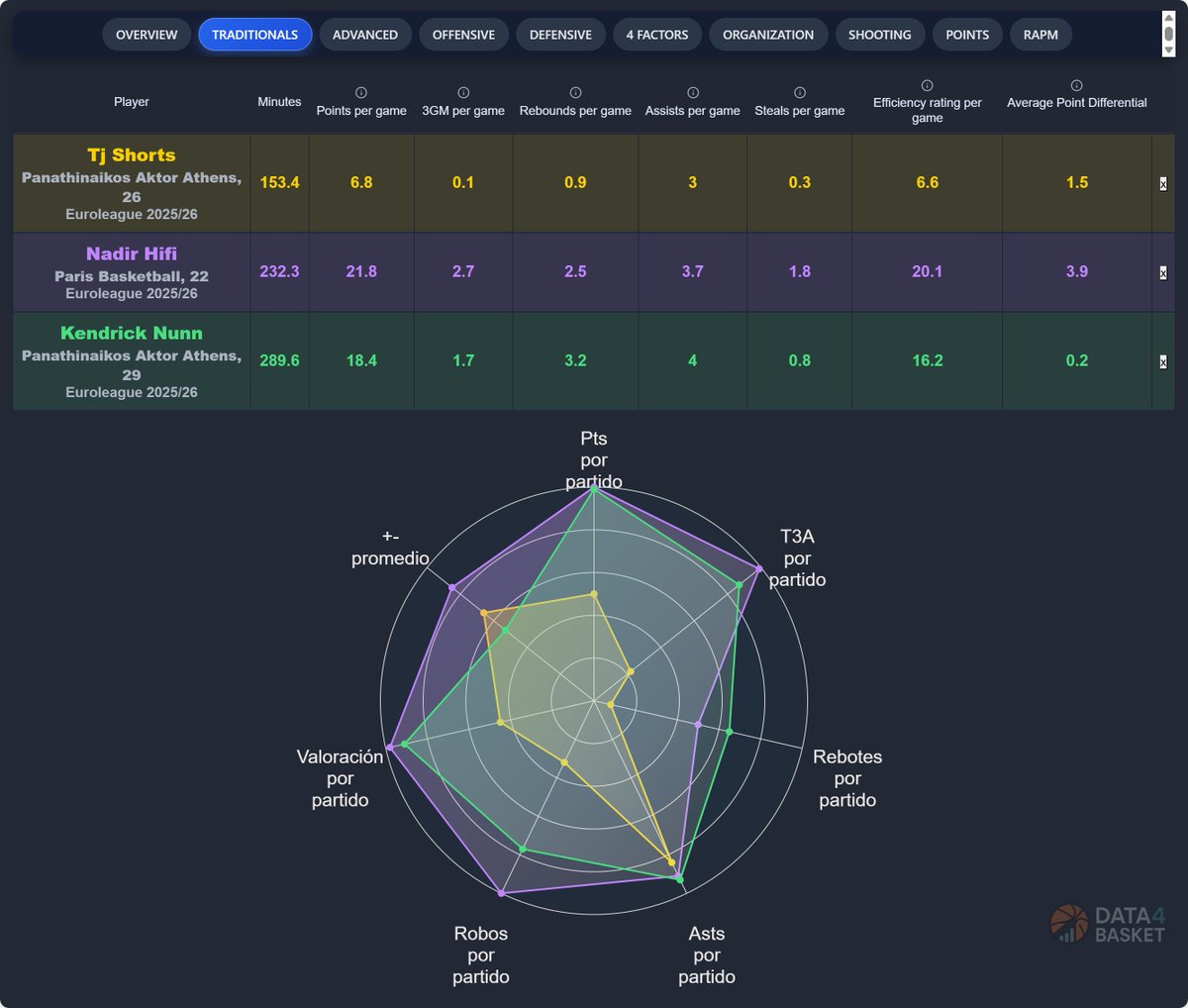Select the Nadir Hifi player name
Image resolution: width=1188 pixels, height=1008 pixels.
coord(132,254)
